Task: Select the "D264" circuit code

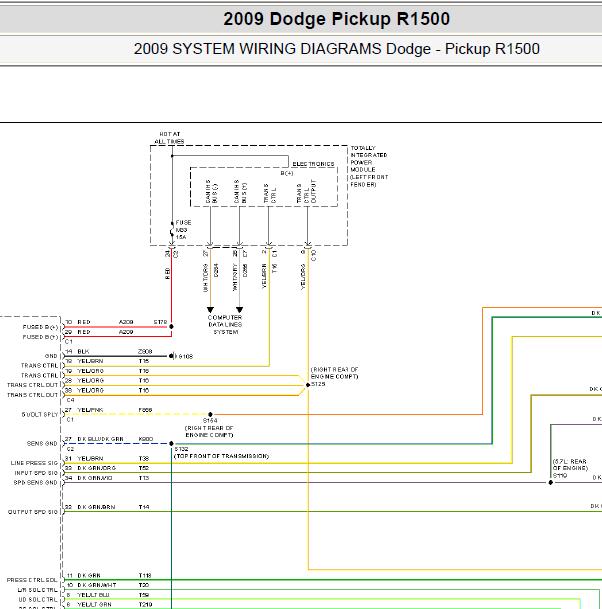Action: 216,270
